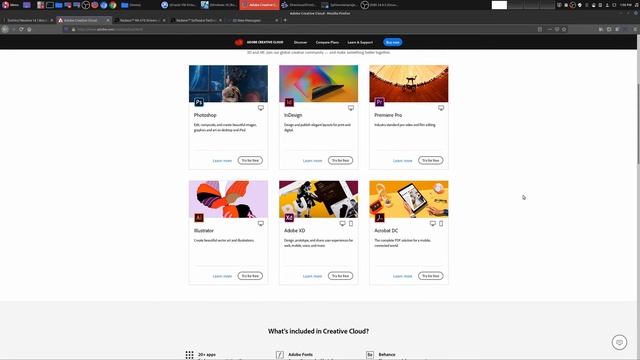Click the mobile device icon on Adobe XD card
Image resolution: width=640 pixels, height=360 pixels.
[x=351, y=223]
